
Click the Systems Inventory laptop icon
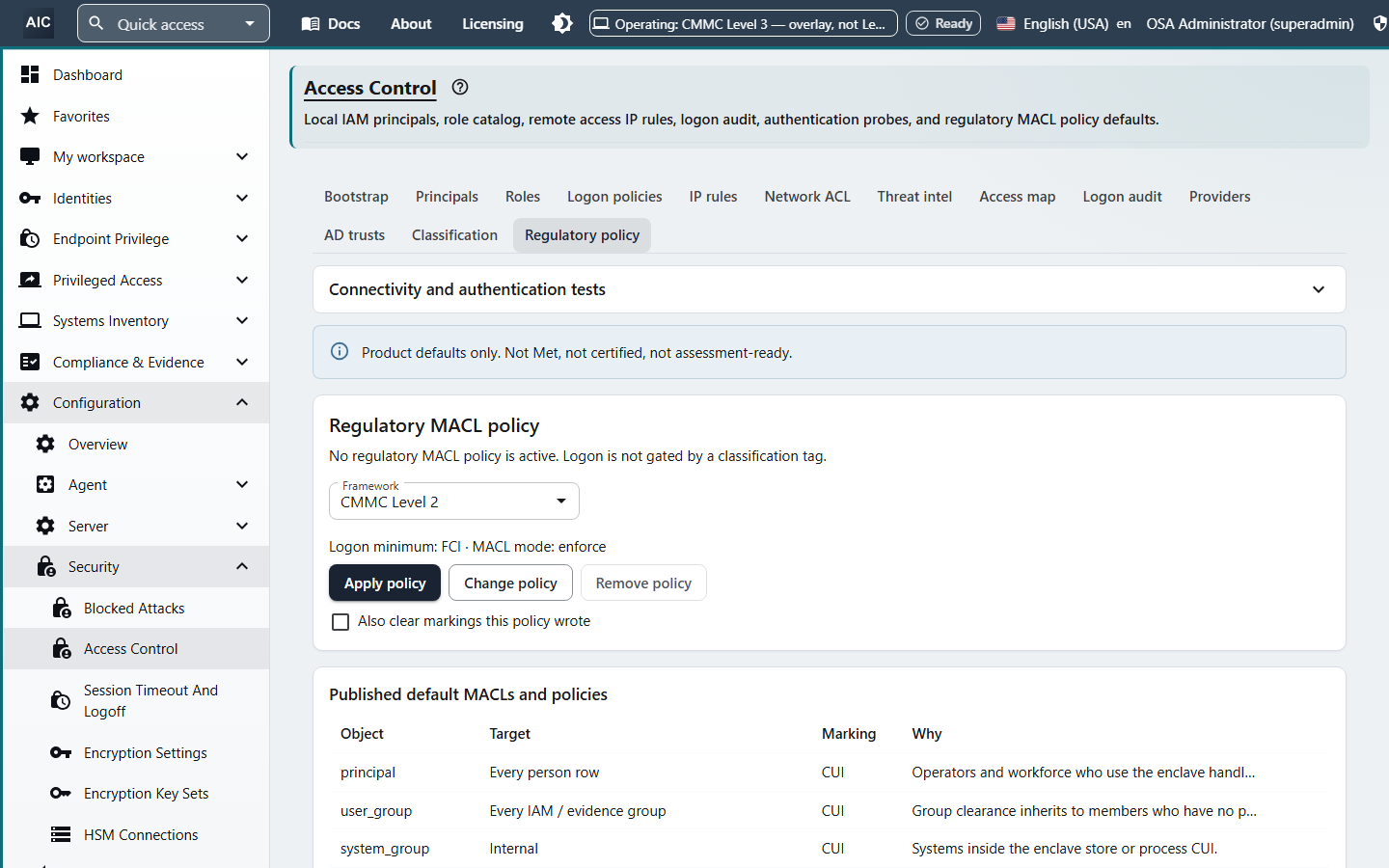[30, 320]
